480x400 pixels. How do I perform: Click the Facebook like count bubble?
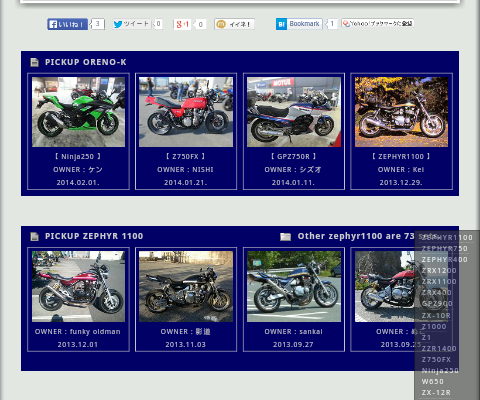pos(98,24)
